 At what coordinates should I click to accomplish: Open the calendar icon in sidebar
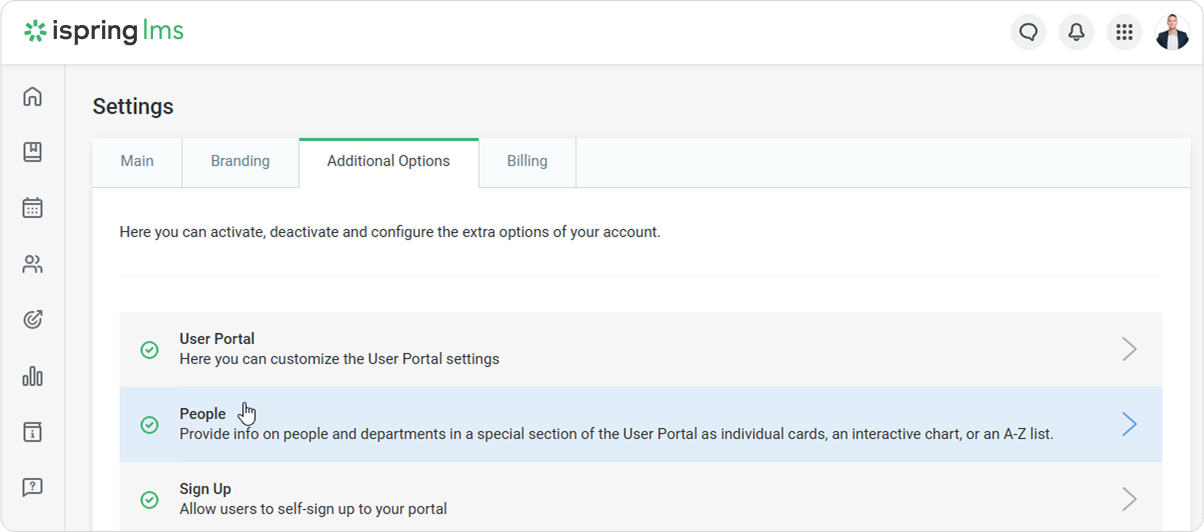coord(33,208)
